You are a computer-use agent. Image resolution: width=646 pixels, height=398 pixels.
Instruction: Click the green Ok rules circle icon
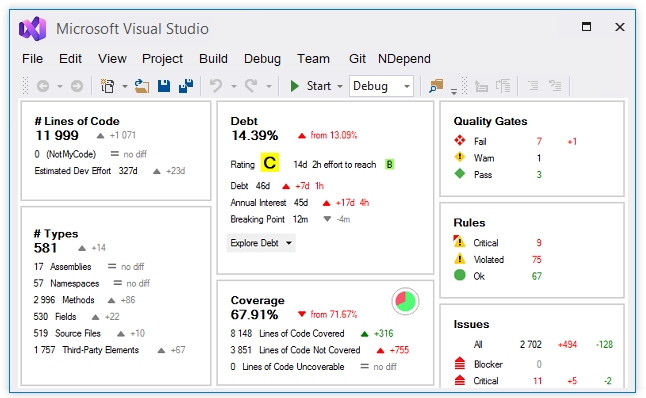[460, 275]
